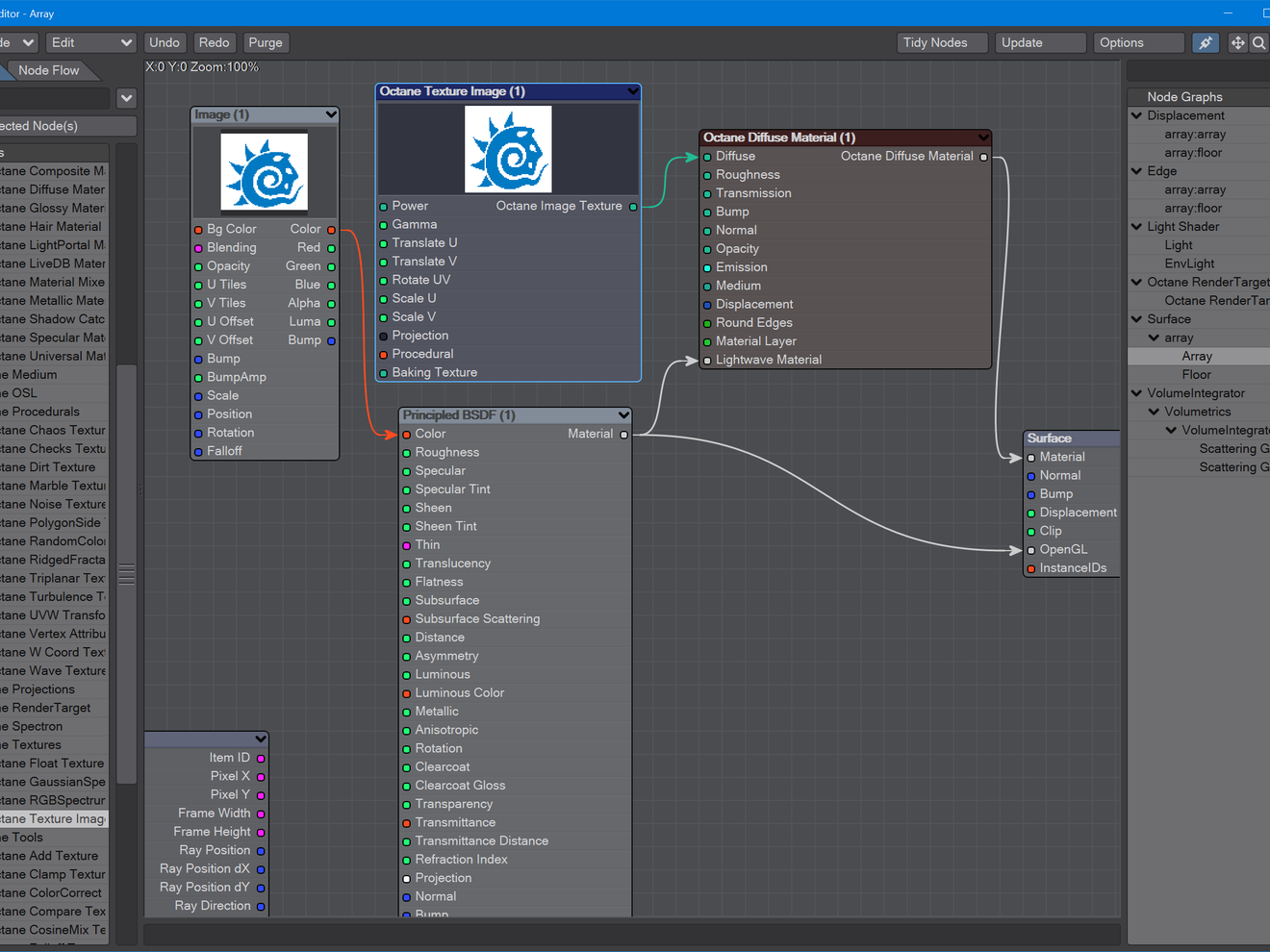Click the Projection input port of Octane Texture Image
The image size is (1270, 952).
pos(384,336)
